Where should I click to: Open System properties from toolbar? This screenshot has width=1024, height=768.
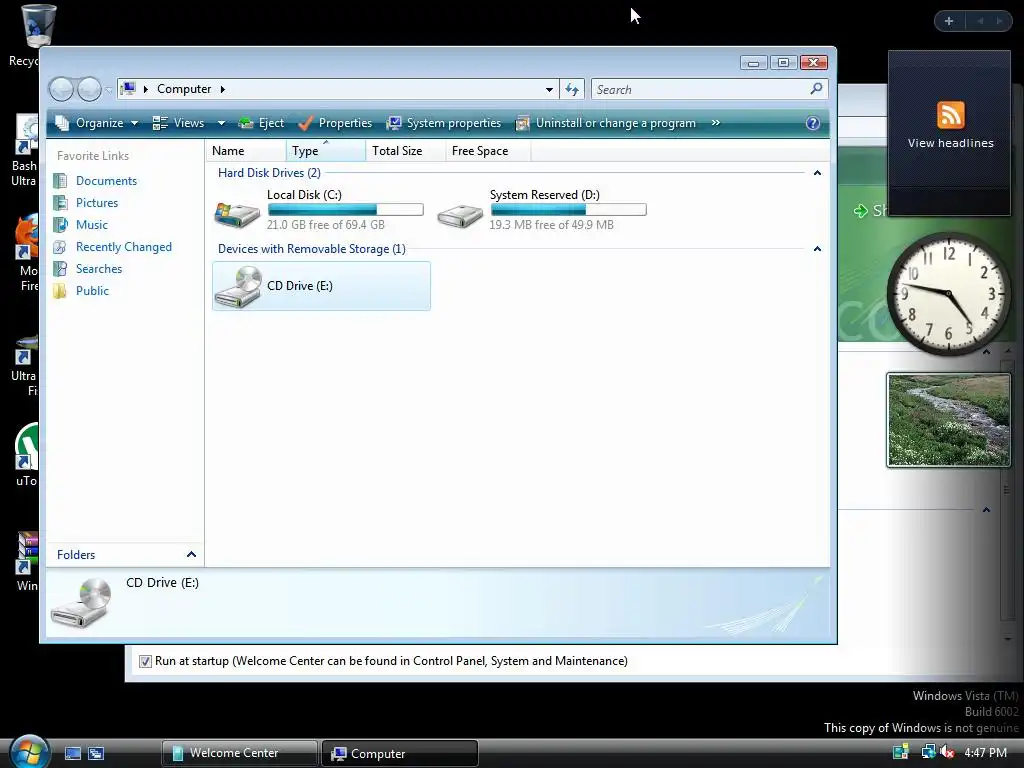tap(444, 123)
